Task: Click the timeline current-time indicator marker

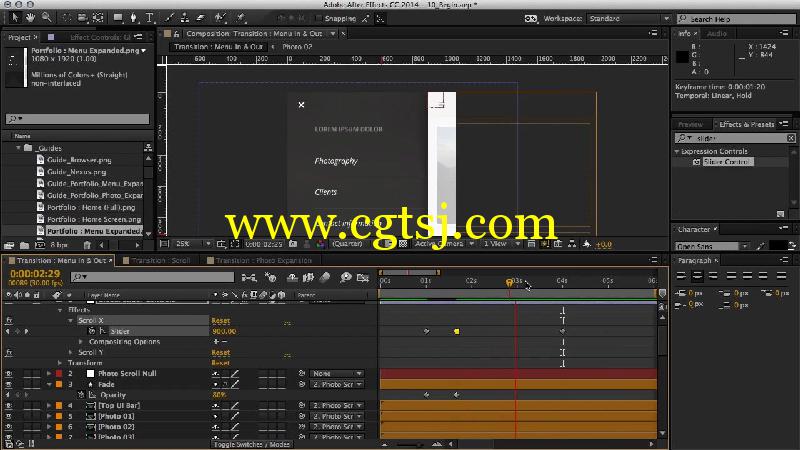Action: coord(509,282)
